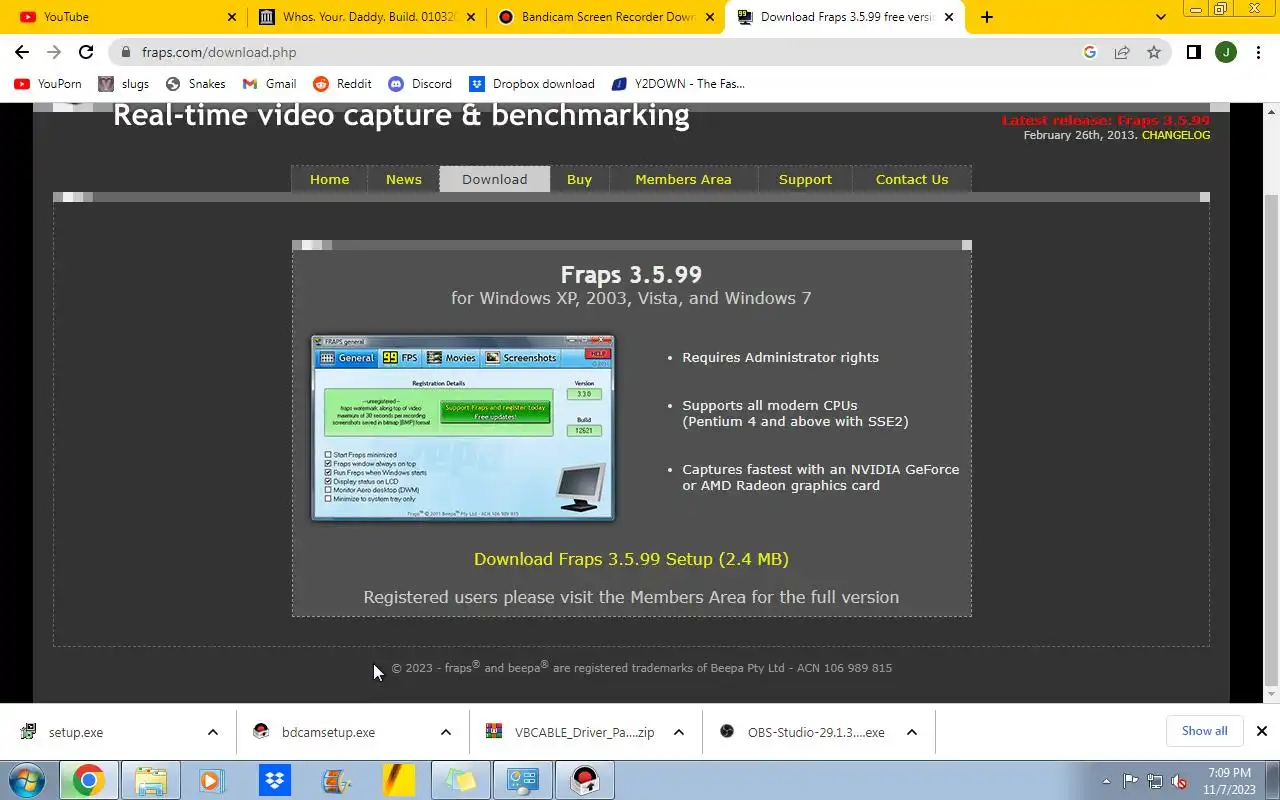Switch to the YouTube tab
This screenshot has height=800, width=1280.
click(x=122, y=17)
